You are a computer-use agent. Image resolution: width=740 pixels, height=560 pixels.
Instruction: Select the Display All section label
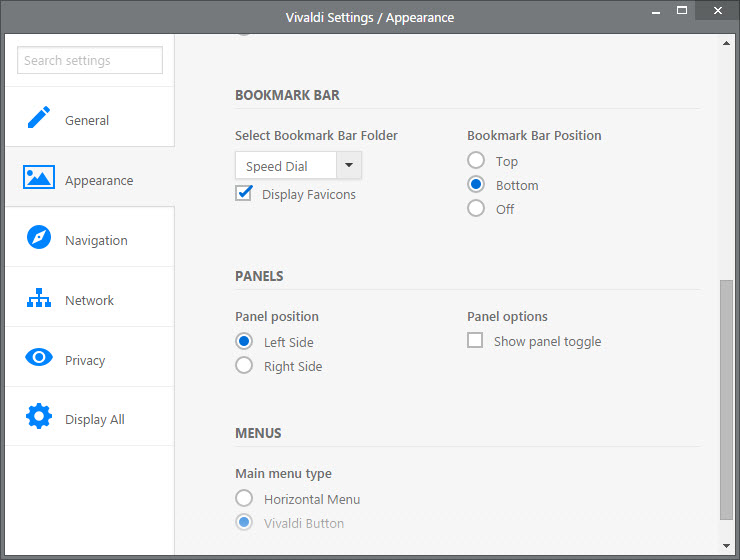[95, 419]
